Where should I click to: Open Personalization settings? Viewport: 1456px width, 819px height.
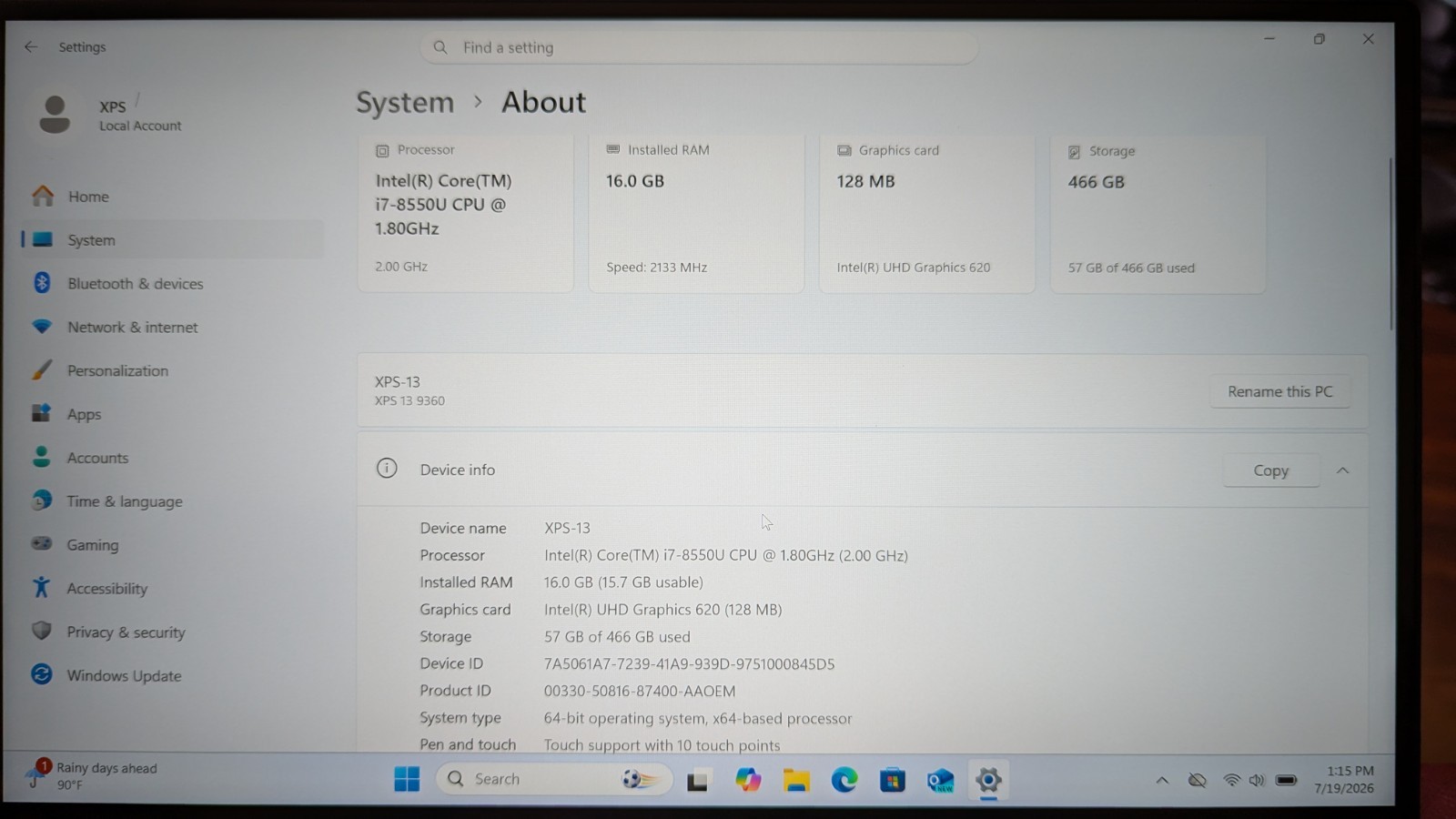point(173,370)
